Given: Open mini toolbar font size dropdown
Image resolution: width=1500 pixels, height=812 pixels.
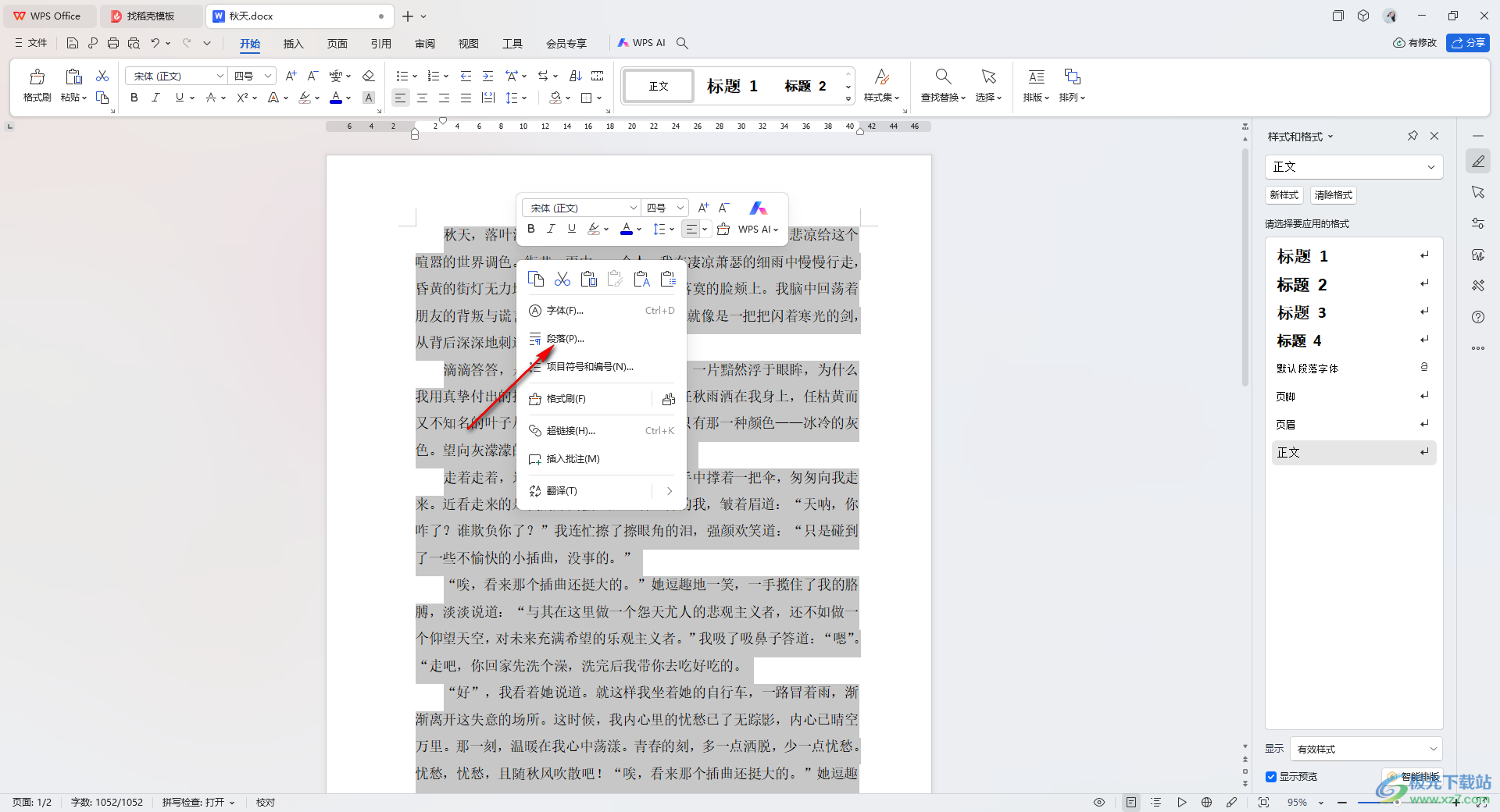Looking at the screenshot, I should pyautogui.click(x=680, y=208).
